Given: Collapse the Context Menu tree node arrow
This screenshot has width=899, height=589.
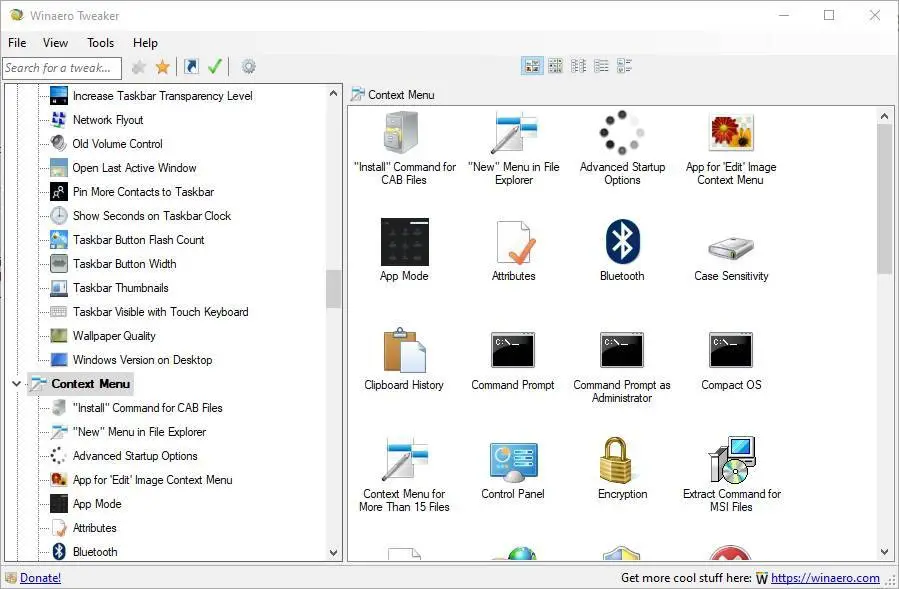Looking at the screenshot, I should tap(16, 384).
